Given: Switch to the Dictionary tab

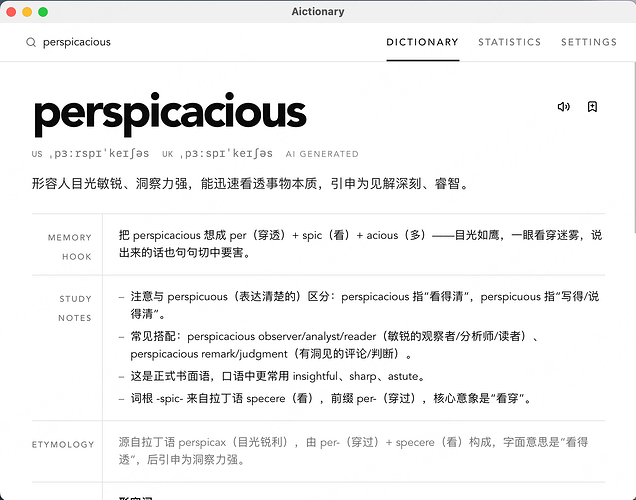Looking at the screenshot, I should tap(422, 42).
